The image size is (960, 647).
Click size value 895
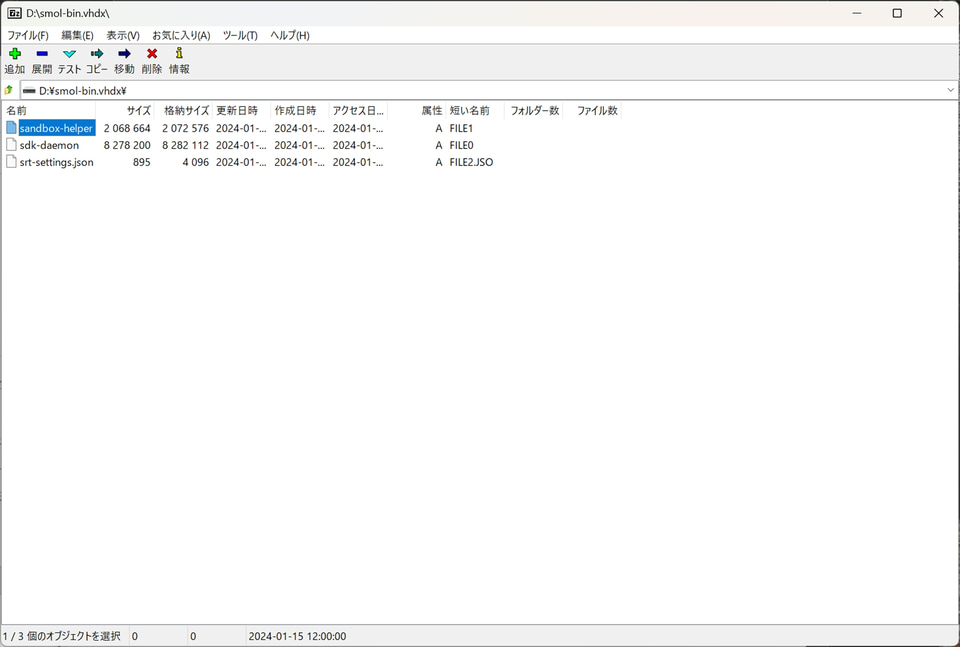click(141, 162)
